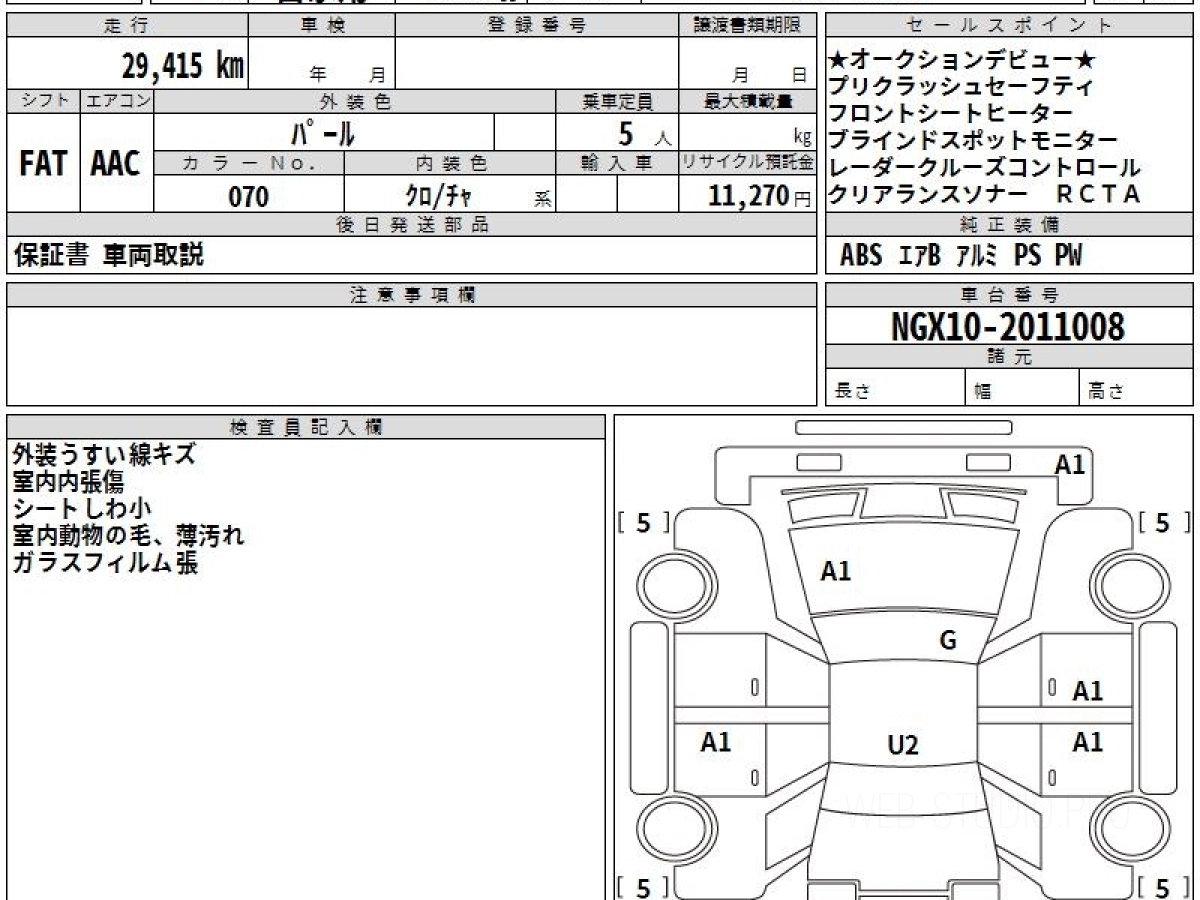Select the エアコン label
1200x900 pixels.
tap(117, 101)
